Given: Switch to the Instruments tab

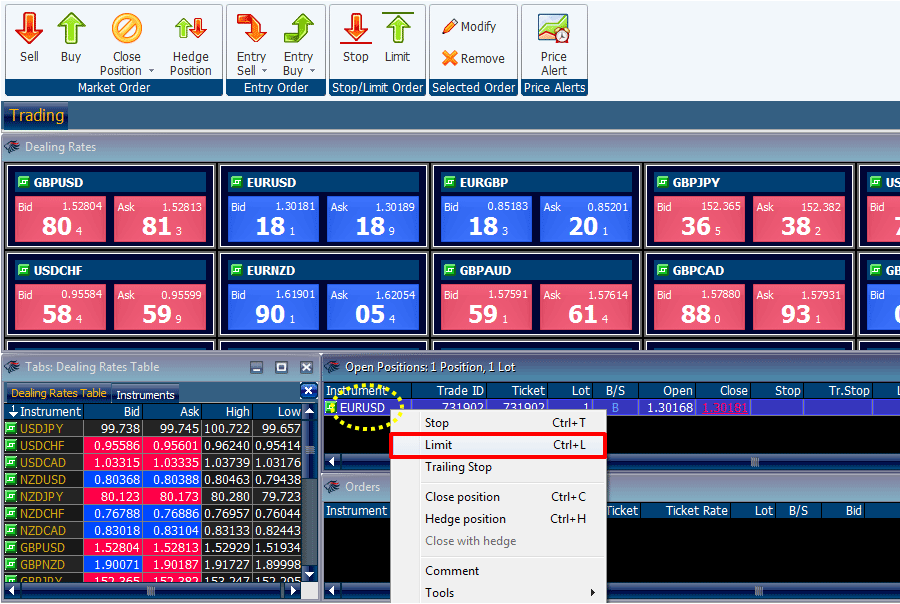Looking at the screenshot, I should click(x=145, y=395).
